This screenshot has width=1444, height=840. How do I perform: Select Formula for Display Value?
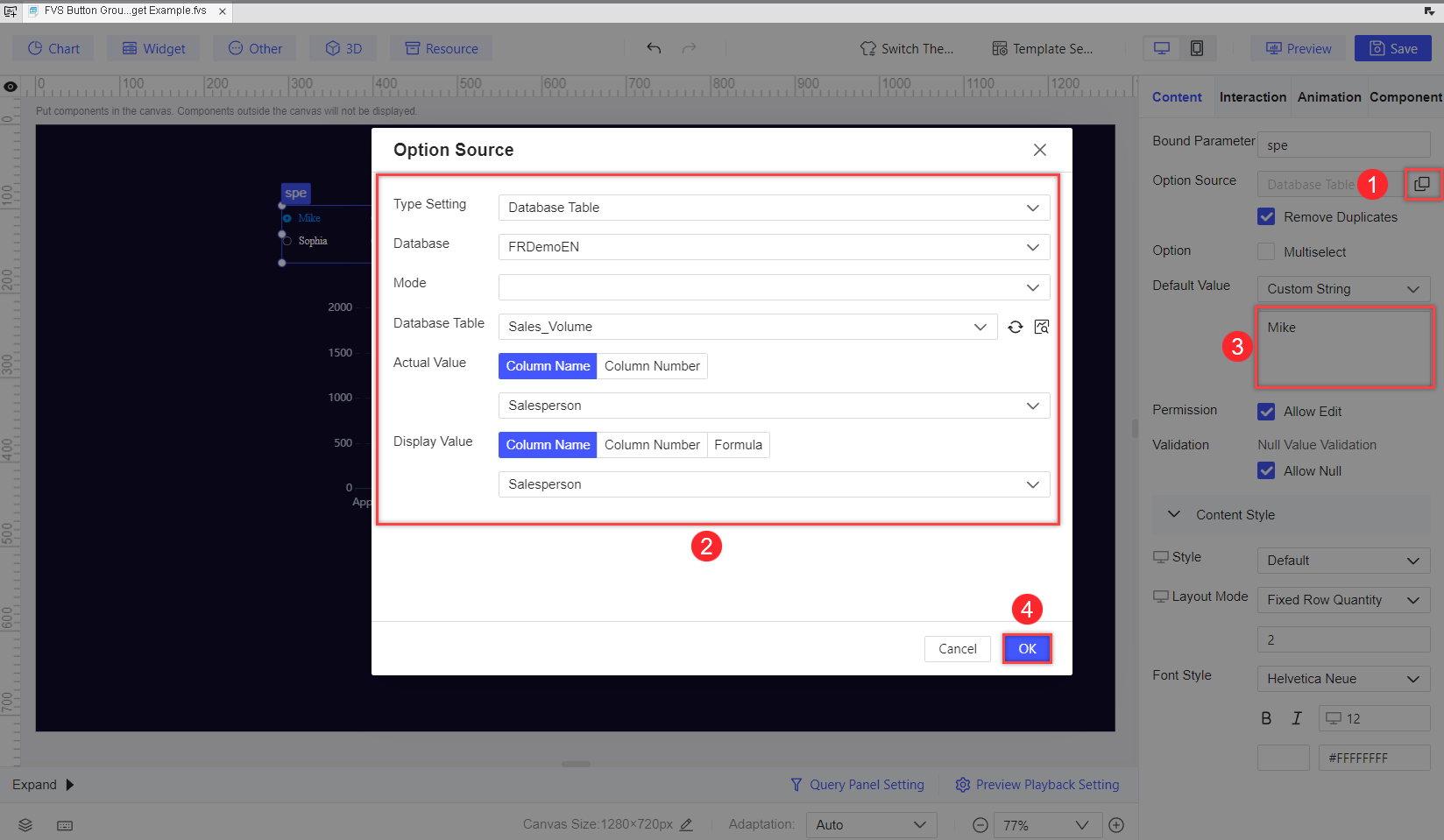[x=738, y=445]
